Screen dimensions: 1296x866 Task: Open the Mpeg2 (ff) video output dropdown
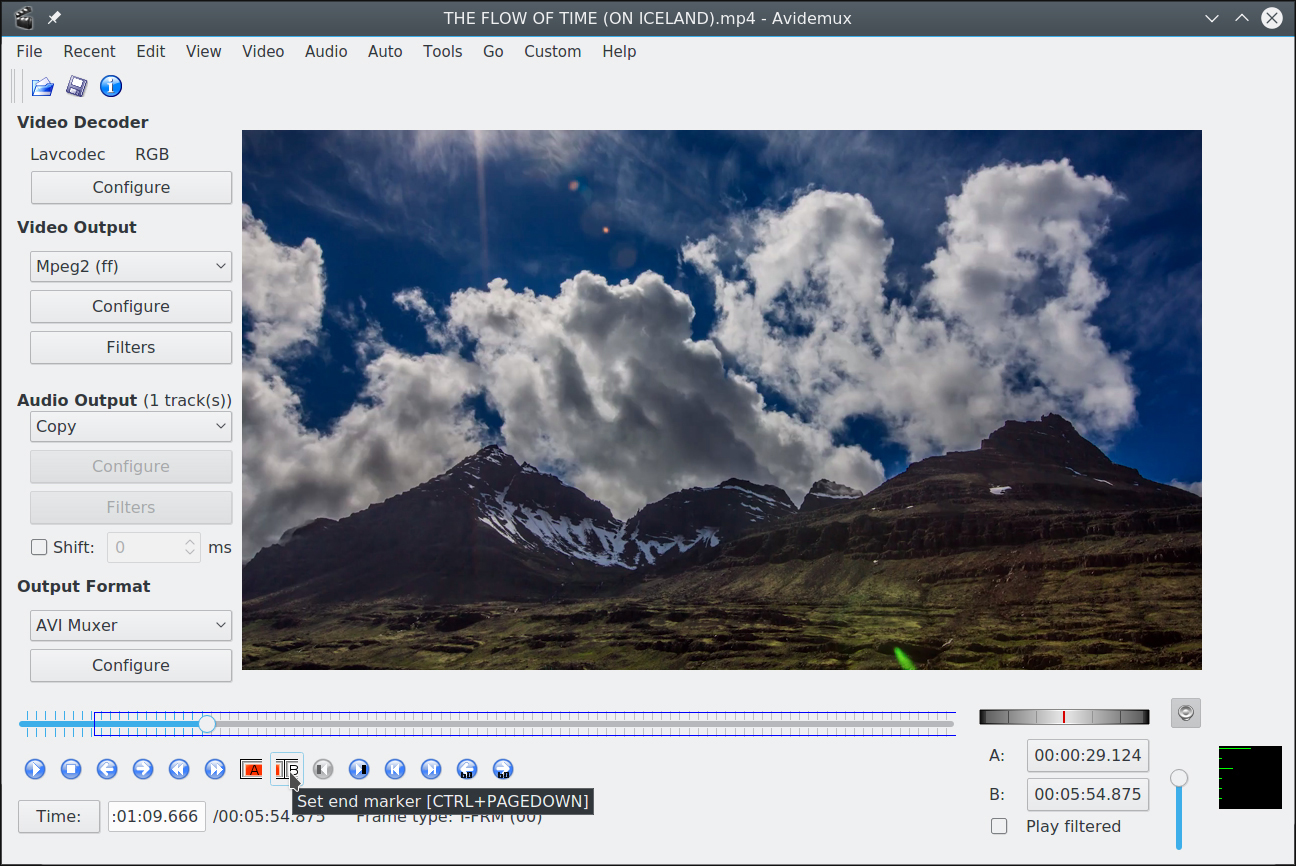pos(131,266)
